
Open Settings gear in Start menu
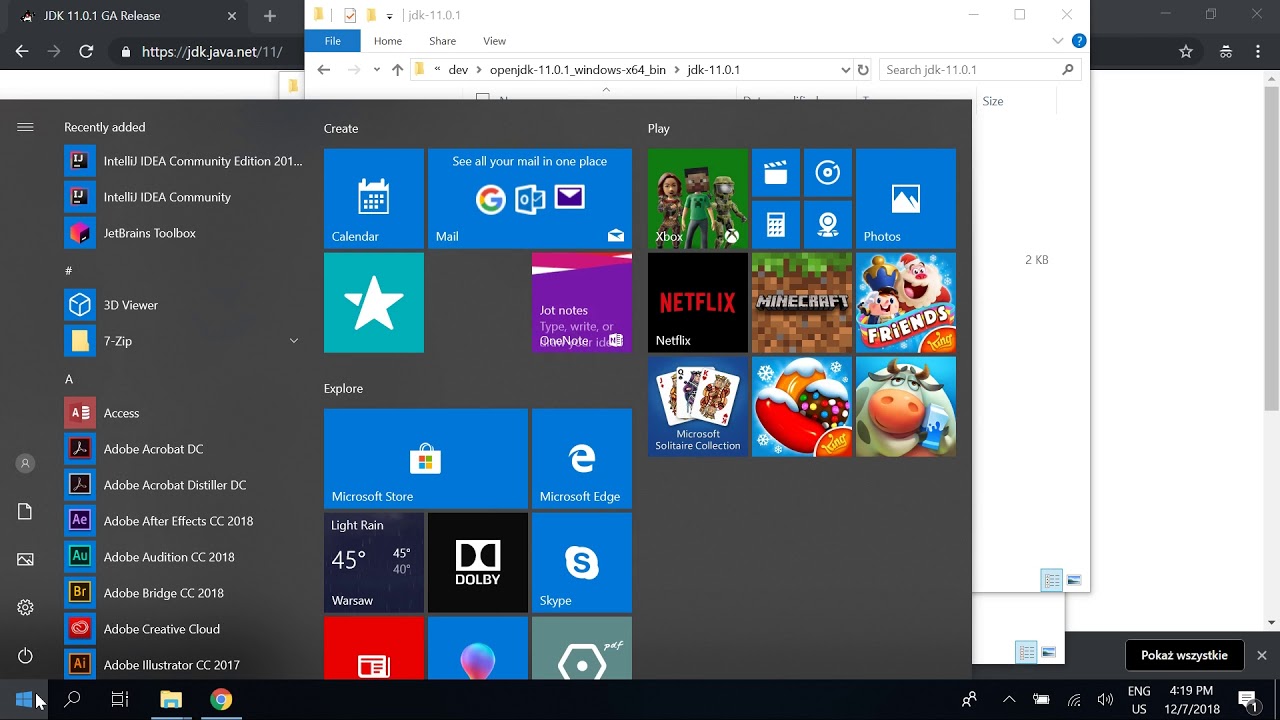click(26, 608)
